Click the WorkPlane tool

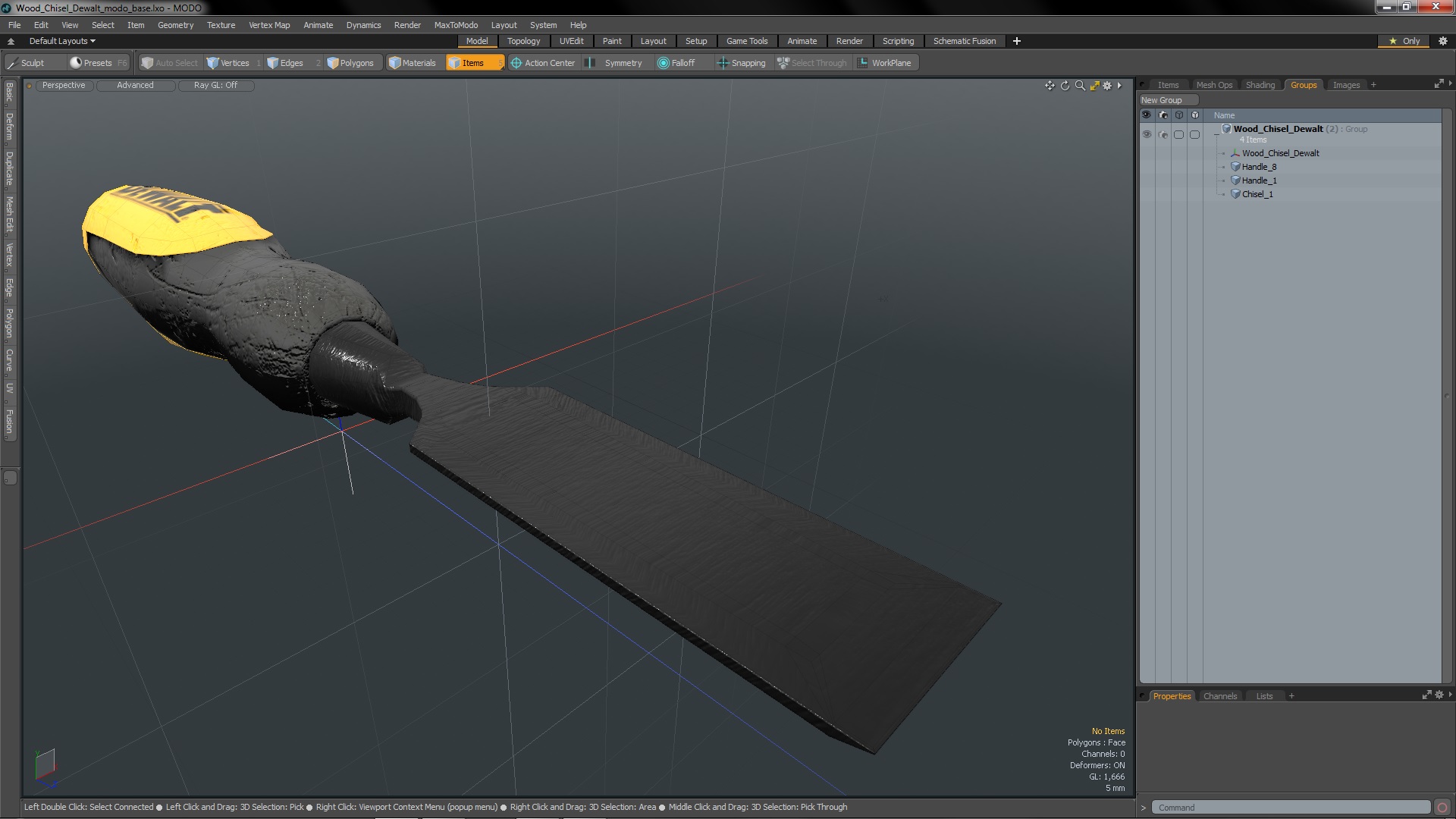pos(885,63)
